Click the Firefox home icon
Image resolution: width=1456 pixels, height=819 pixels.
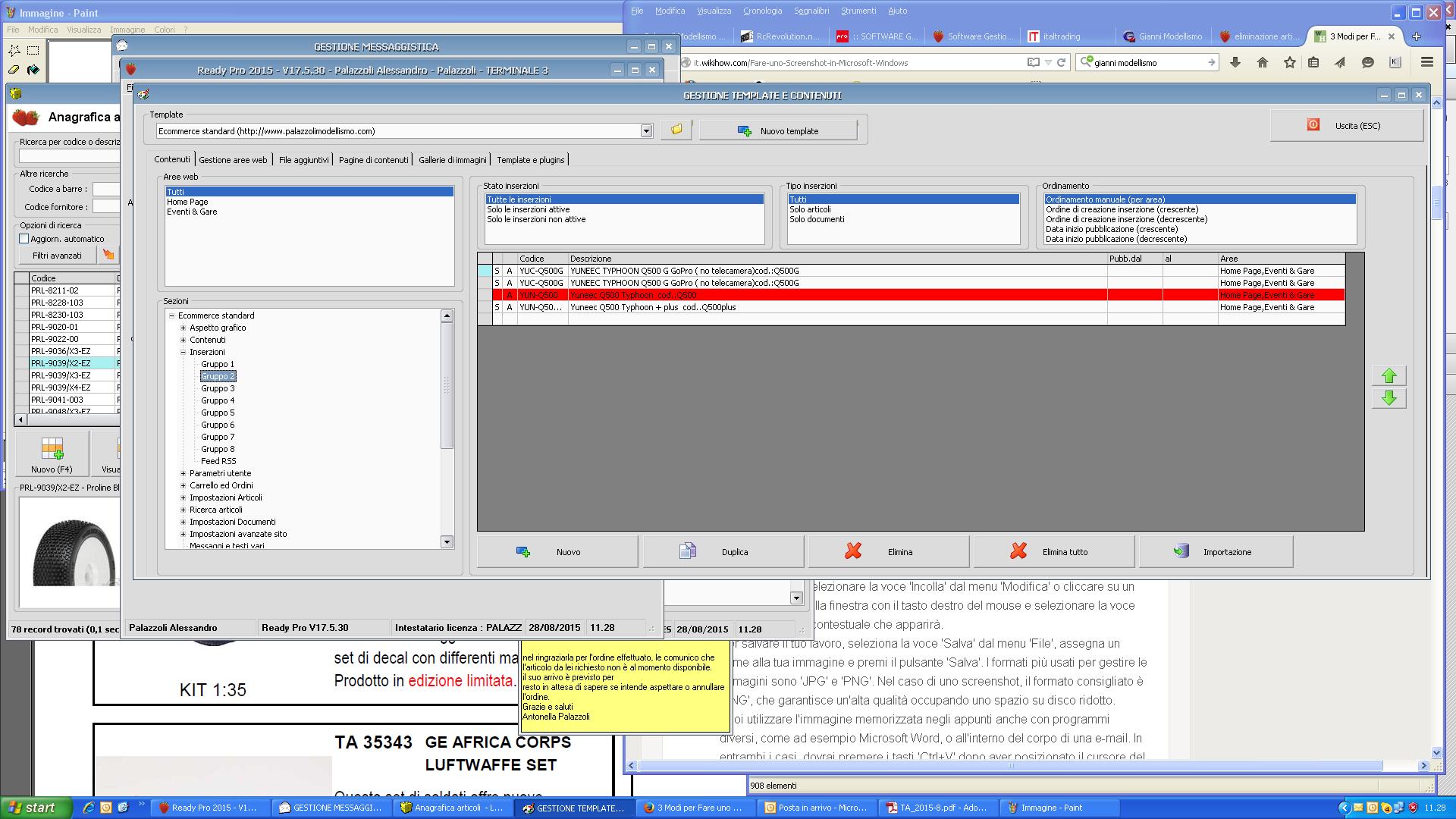click(1263, 63)
